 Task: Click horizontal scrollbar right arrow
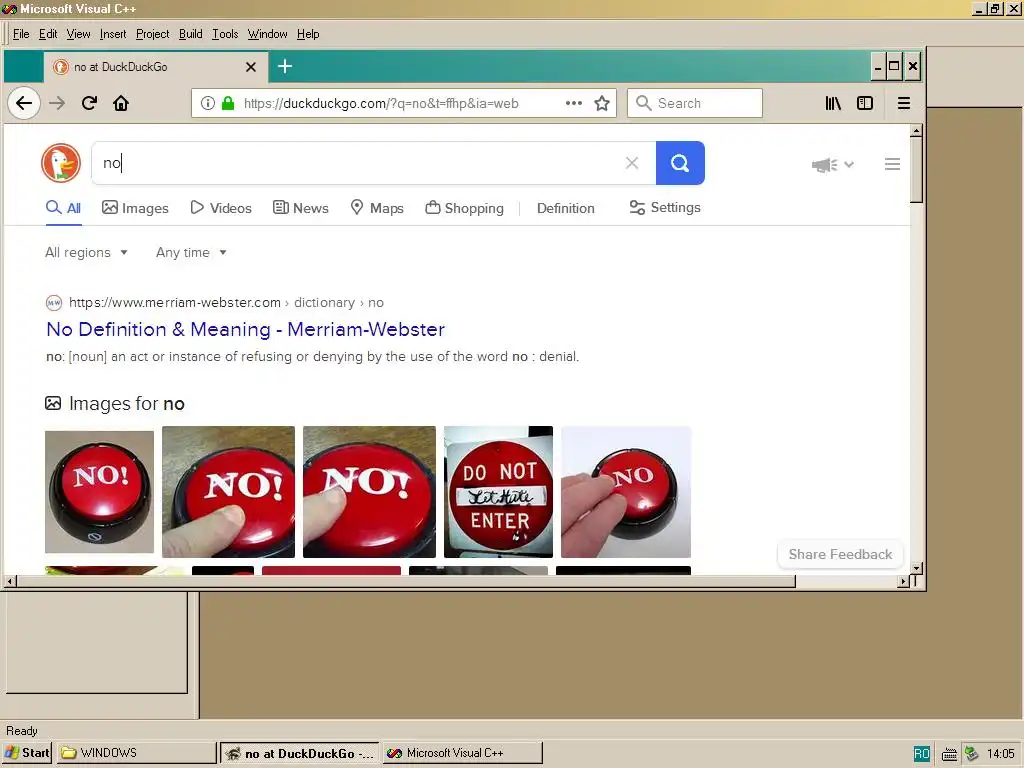(904, 581)
